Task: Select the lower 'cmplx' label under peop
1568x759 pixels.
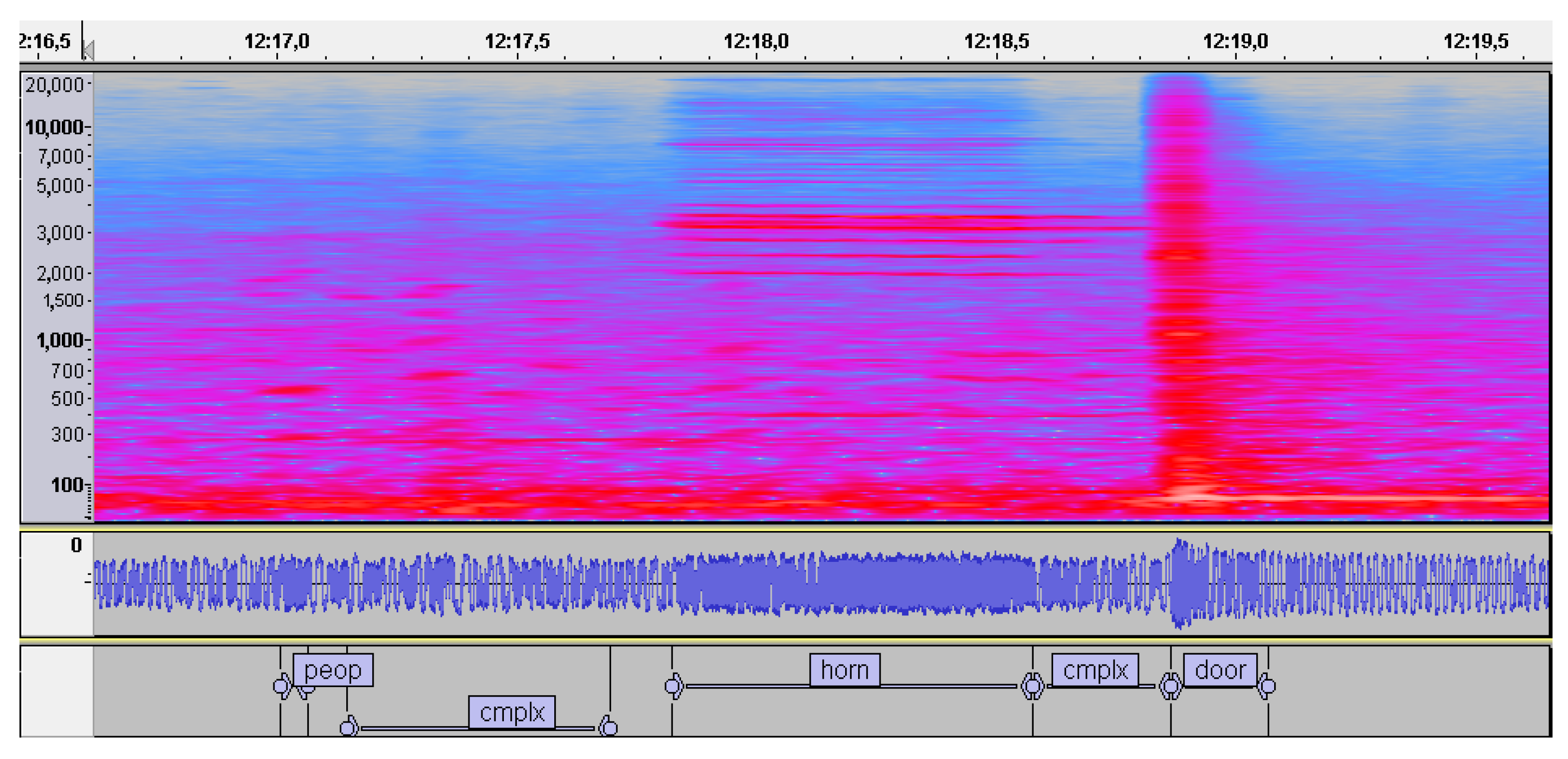Action: (511, 712)
